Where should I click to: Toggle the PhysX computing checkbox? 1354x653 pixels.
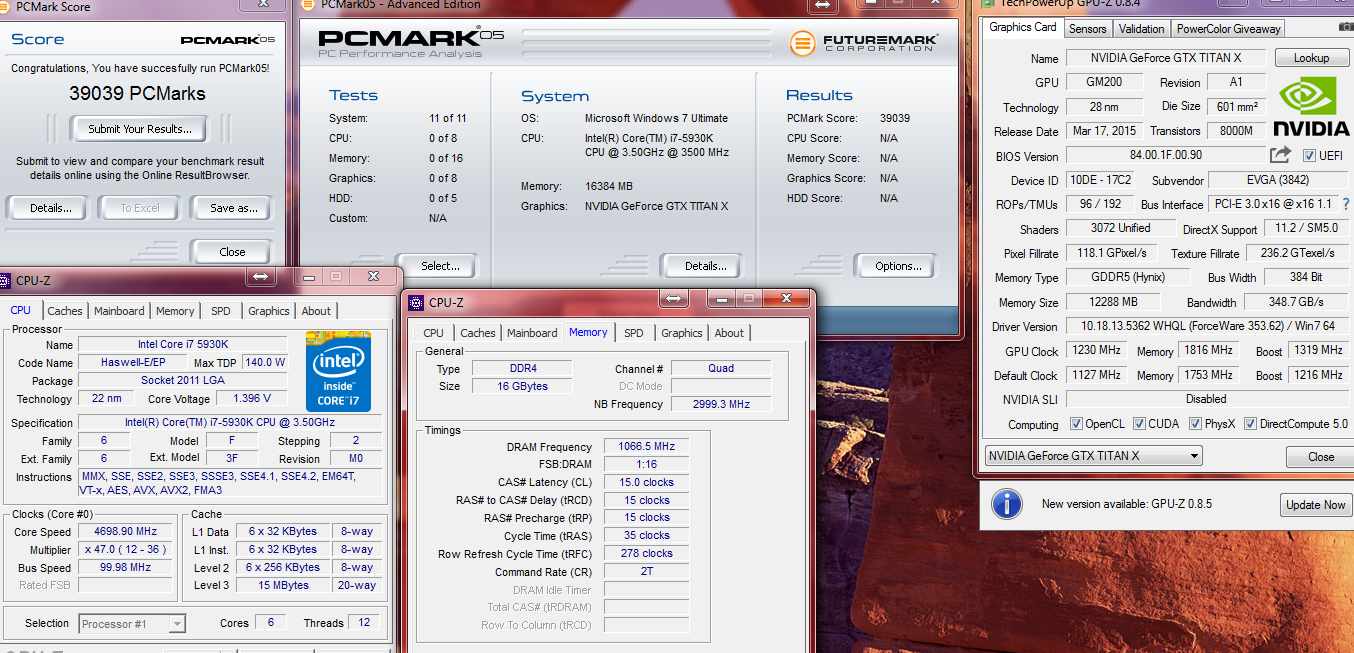point(1194,424)
